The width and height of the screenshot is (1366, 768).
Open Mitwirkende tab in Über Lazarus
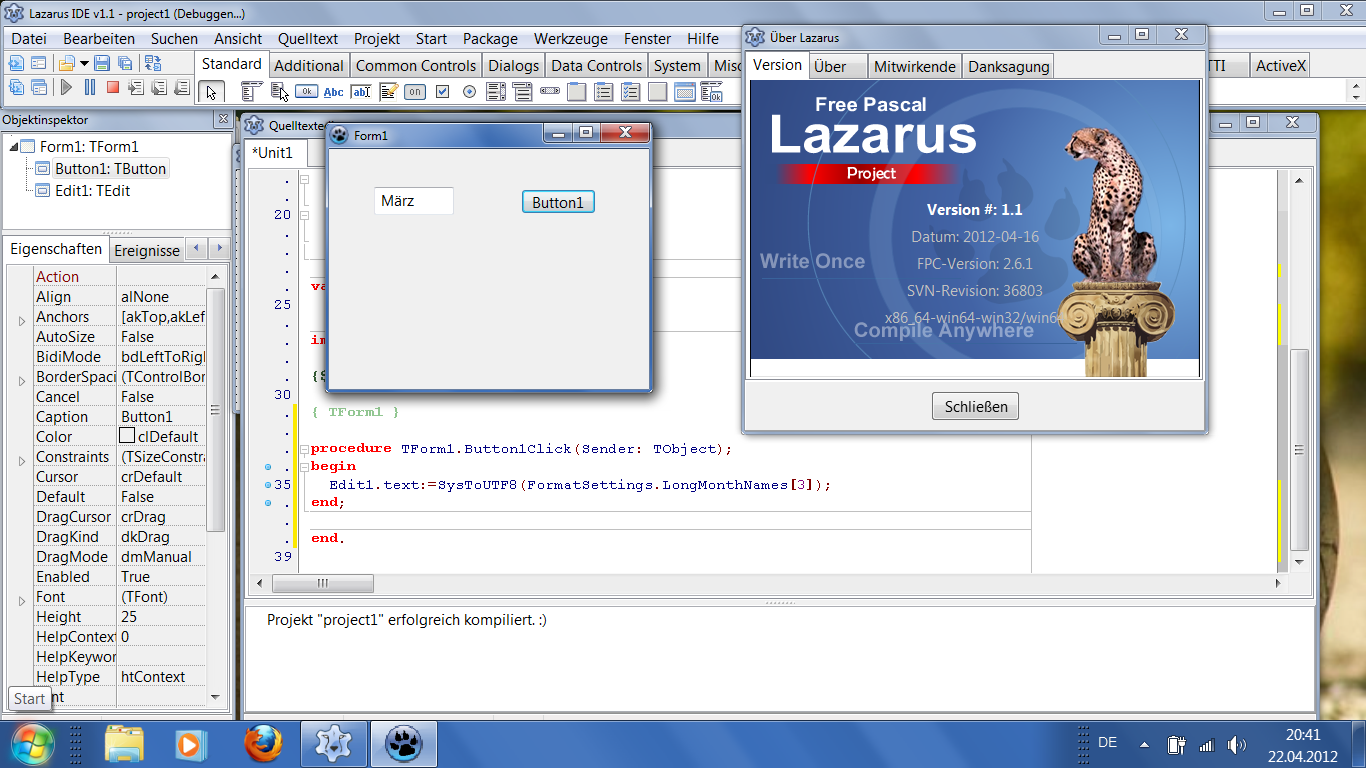(x=914, y=66)
